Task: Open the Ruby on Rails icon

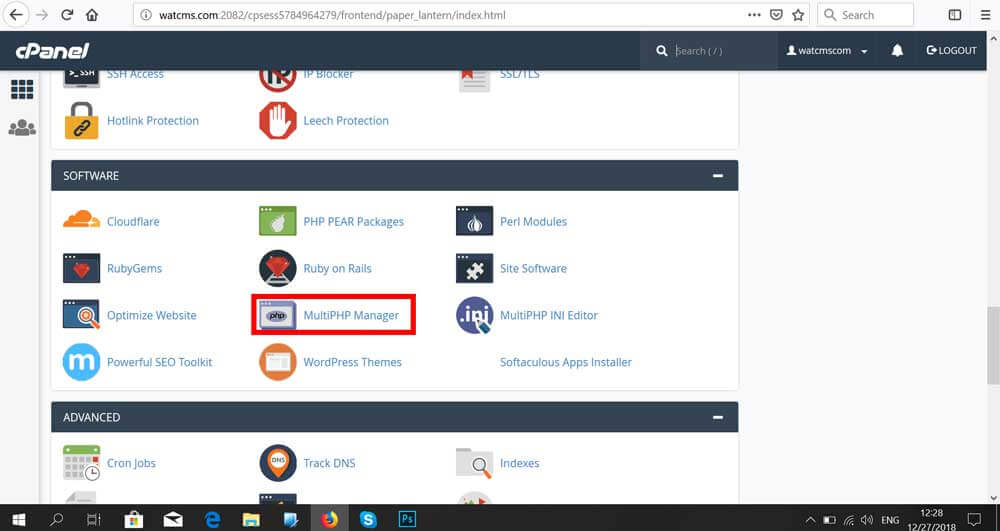Action: tap(277, 268)
